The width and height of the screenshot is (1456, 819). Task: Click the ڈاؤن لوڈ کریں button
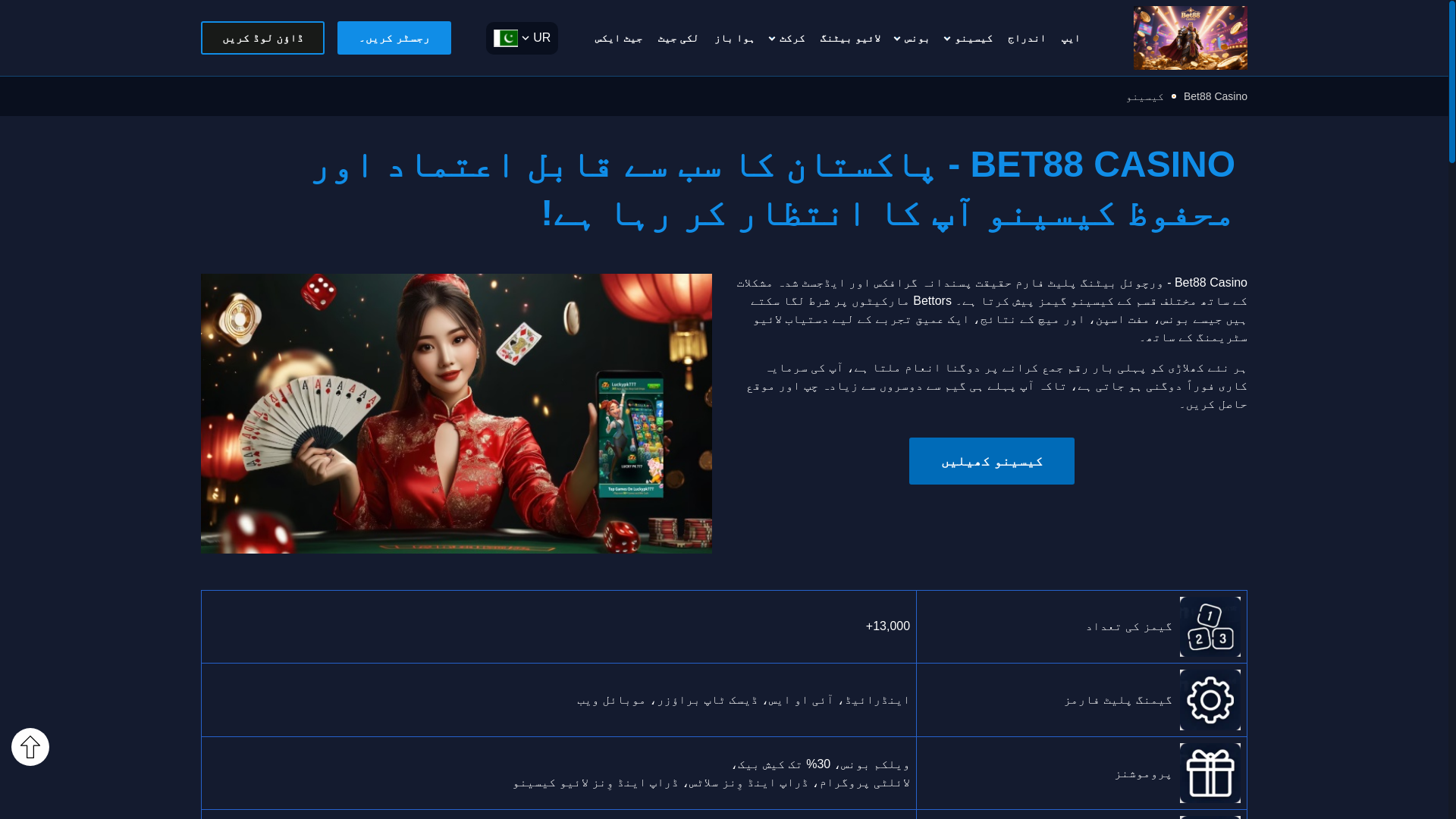pos(262,38)
